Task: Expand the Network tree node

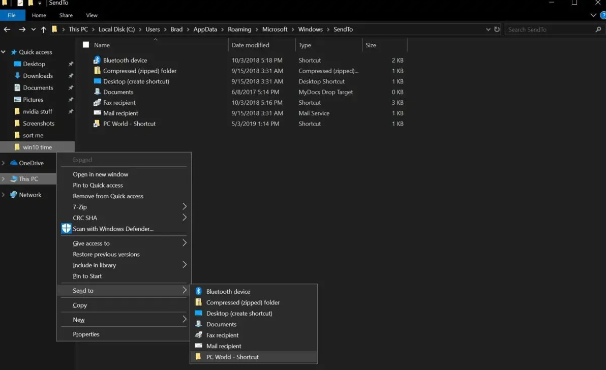Action: click(3, 194)
